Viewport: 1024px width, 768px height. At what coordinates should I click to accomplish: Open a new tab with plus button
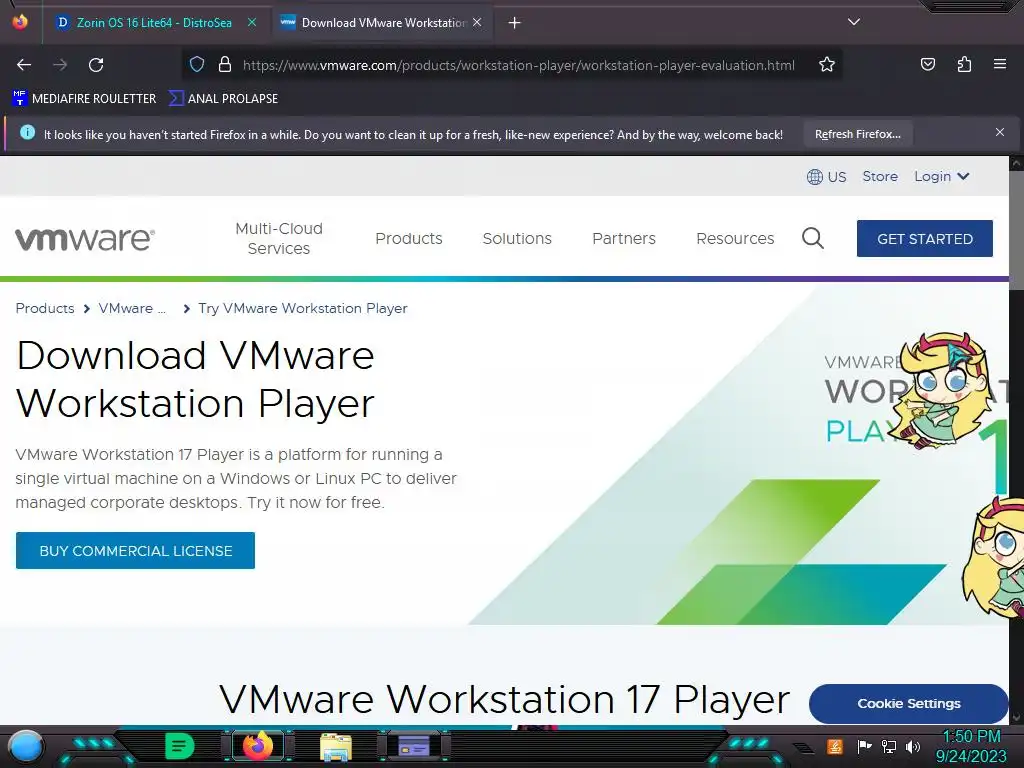click(515, 23)
